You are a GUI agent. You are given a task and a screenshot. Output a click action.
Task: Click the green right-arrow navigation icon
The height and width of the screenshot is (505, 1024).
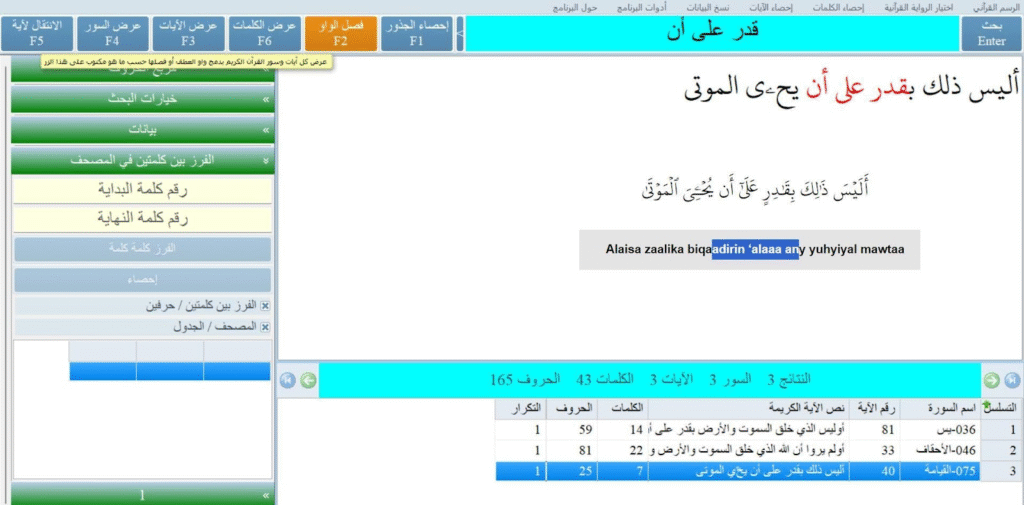[x=991, y=380]
